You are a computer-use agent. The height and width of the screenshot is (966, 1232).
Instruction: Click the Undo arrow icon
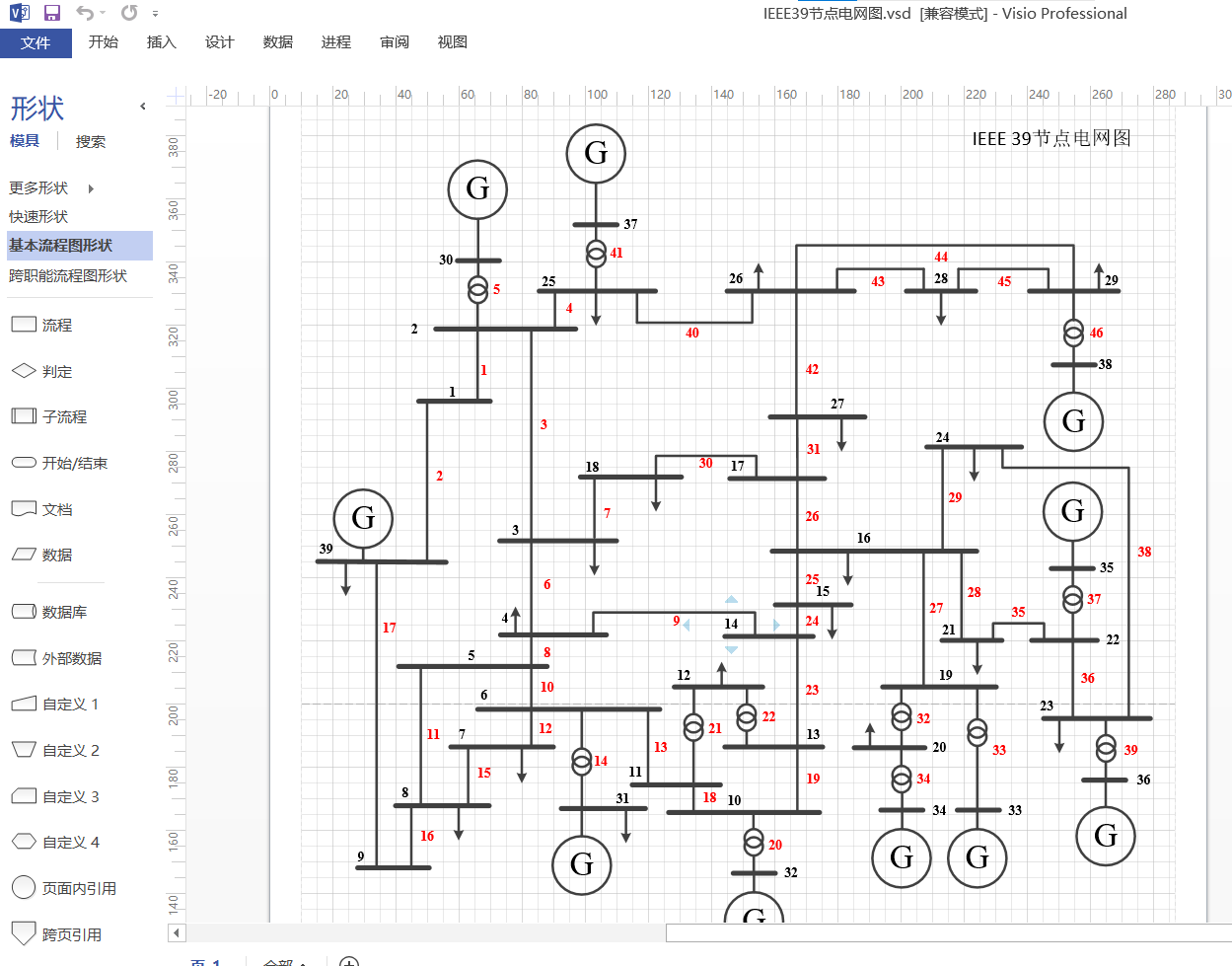point(85,13)
